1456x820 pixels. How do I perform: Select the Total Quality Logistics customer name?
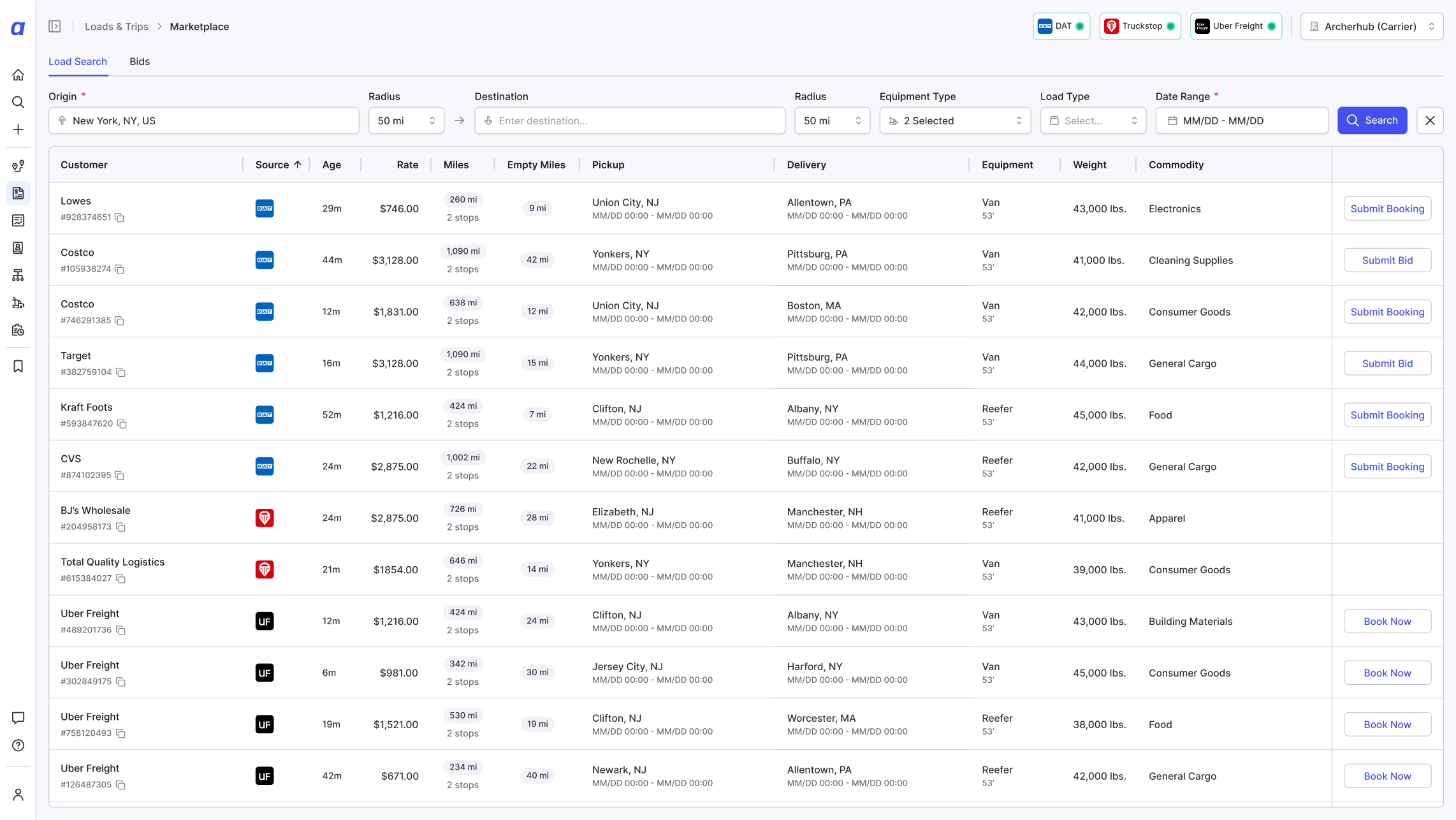point(112,562)
